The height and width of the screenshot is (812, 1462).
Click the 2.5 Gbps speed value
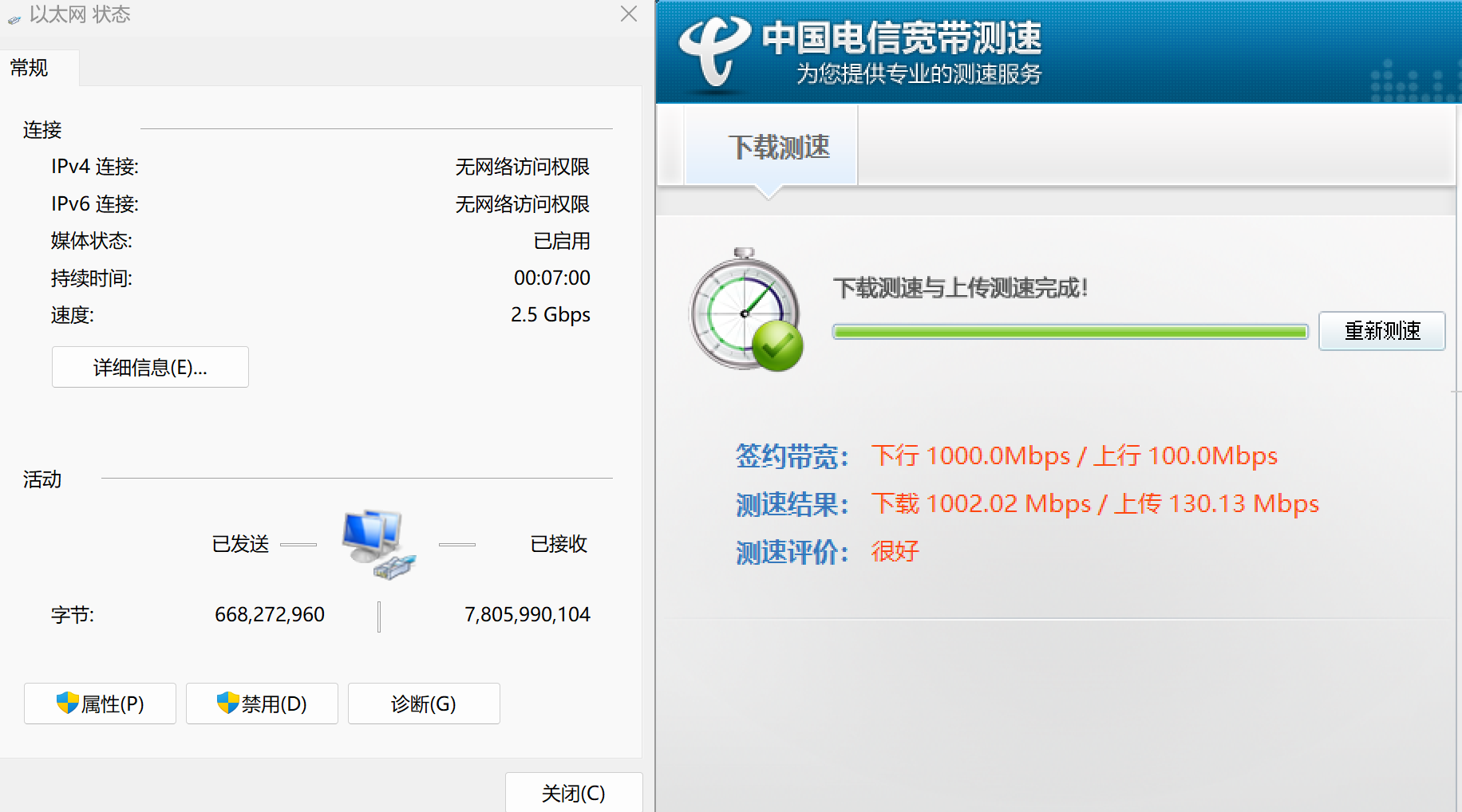[550, 315]
